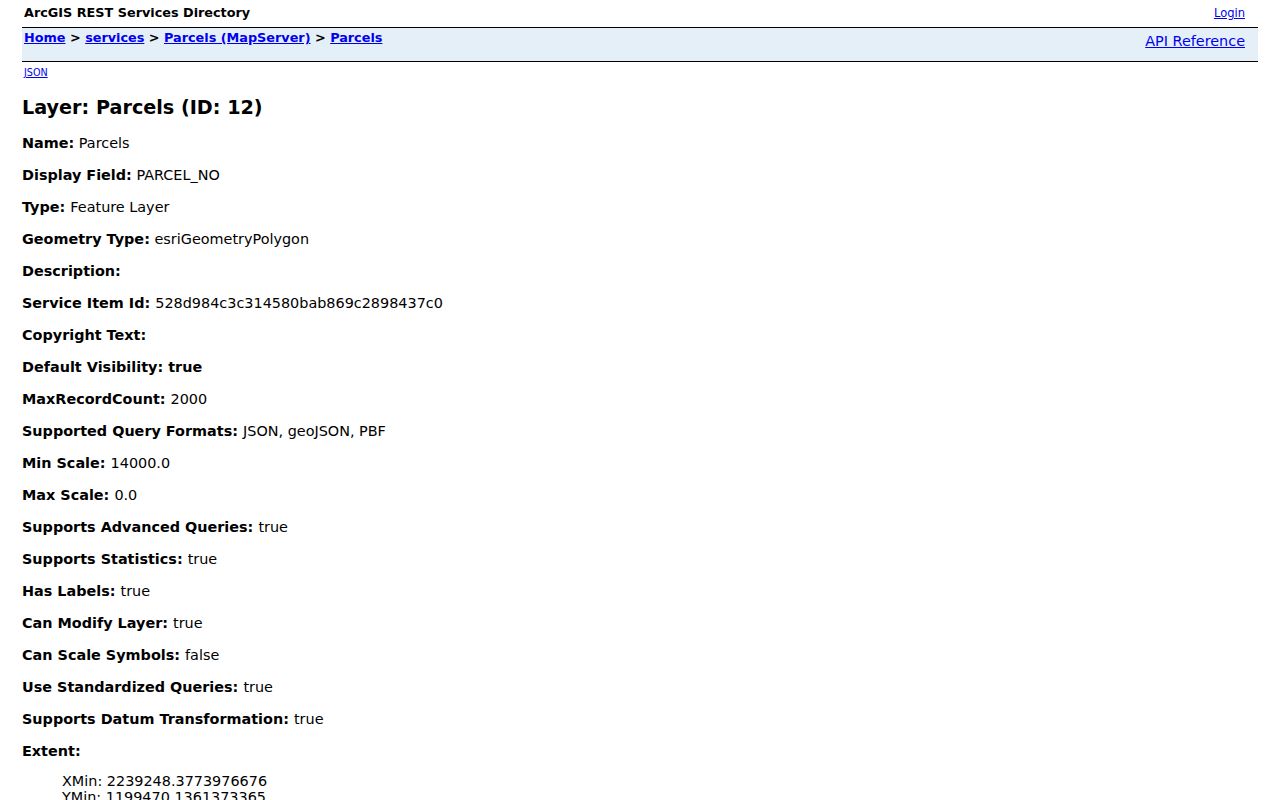
Task: Click the Min Scale value 14000.0
Action: 140,463
